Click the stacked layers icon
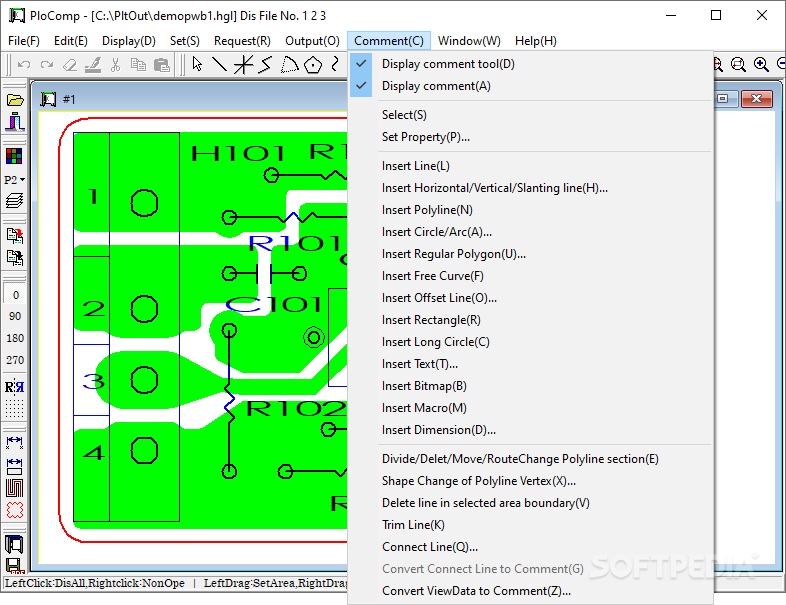This screenshot has height=605, width=786. click(14, 200)
